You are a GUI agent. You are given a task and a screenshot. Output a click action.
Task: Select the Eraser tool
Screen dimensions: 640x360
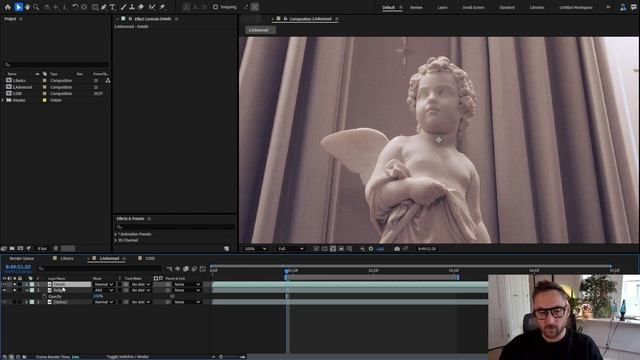(141, 7)
